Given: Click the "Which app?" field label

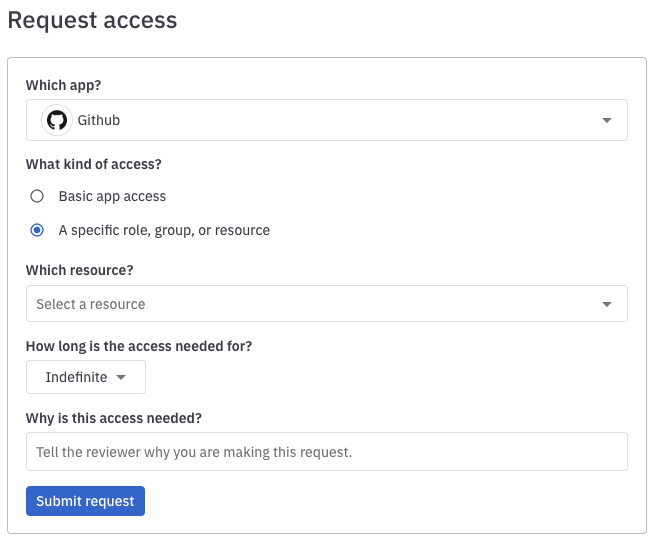Looking at the screenshot, I should (63, 85).
